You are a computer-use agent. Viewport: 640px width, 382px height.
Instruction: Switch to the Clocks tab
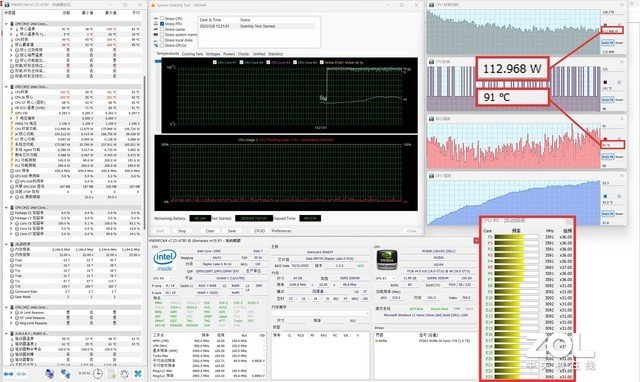tap(243, 53)
